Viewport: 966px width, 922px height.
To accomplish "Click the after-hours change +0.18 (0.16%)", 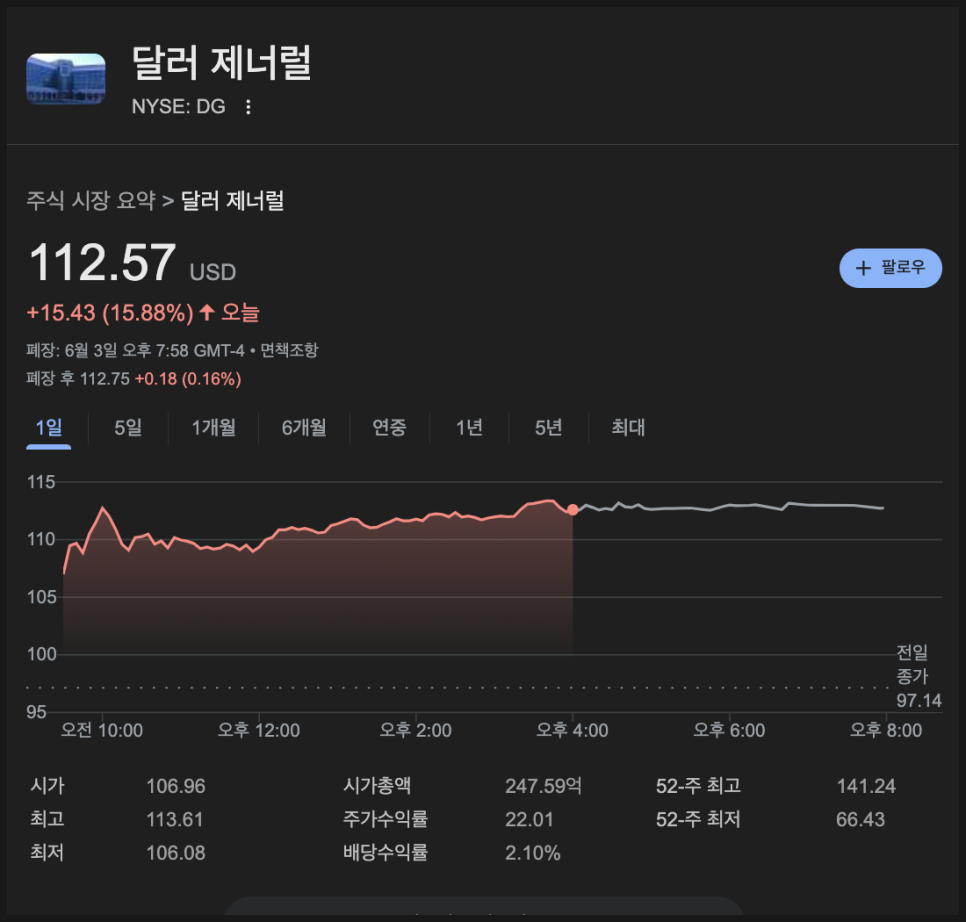I will point(188,379).
